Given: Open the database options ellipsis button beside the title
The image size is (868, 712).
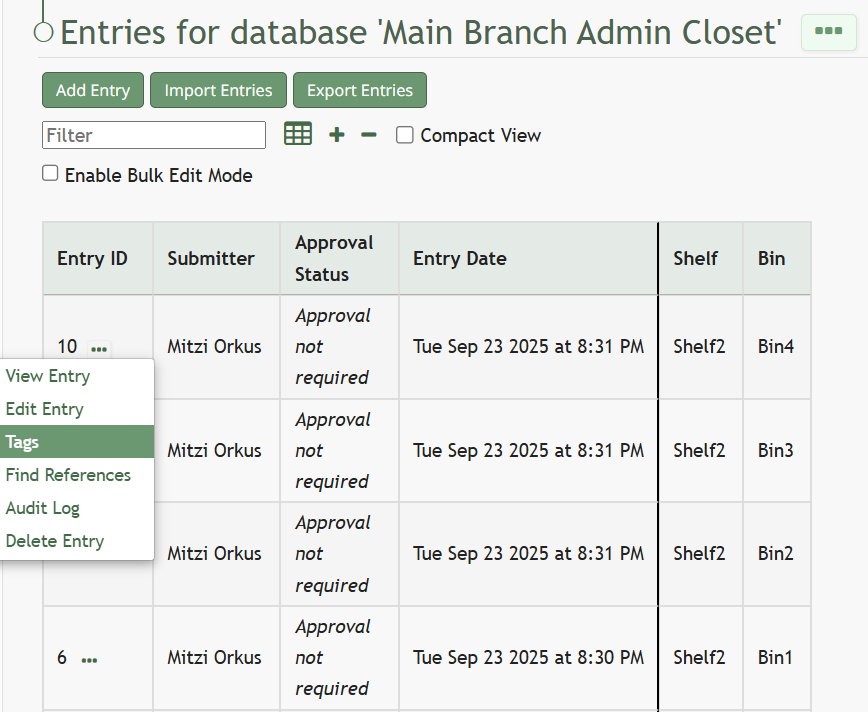Looking at the screenshot, I should (x=829, y=32).
